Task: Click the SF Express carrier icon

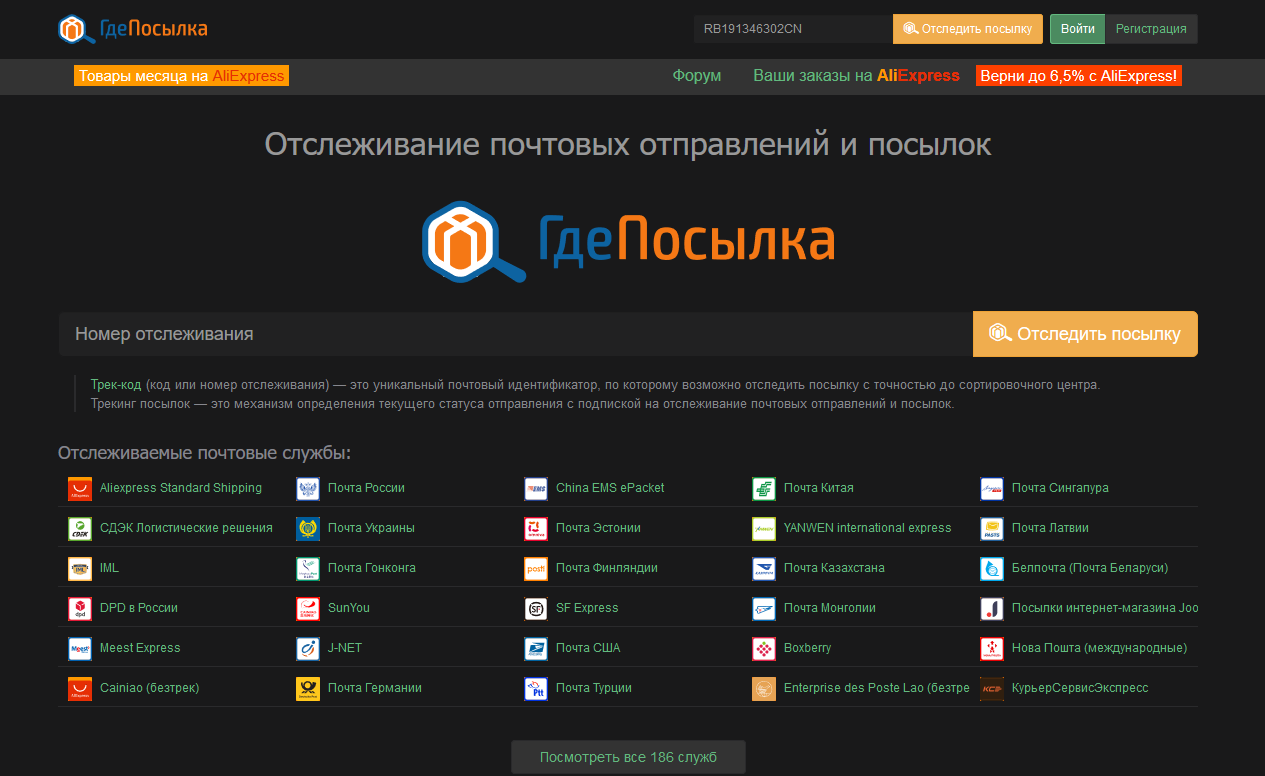Action: coord(536,609)
